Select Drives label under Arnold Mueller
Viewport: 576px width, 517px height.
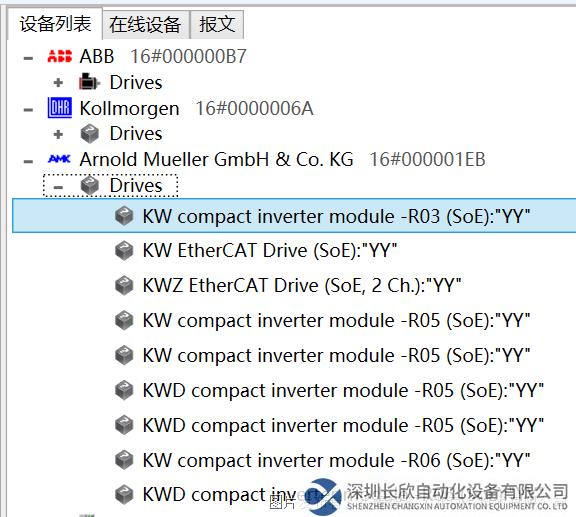coord(136,185)
